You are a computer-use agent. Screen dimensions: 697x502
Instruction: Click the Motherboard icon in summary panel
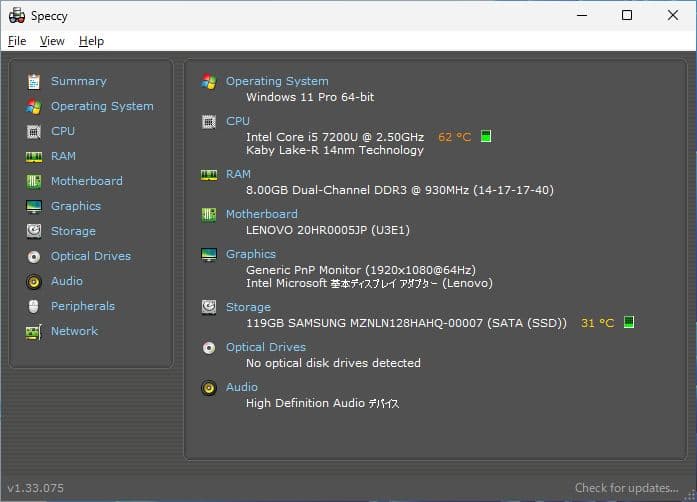[x=209, y=215]
